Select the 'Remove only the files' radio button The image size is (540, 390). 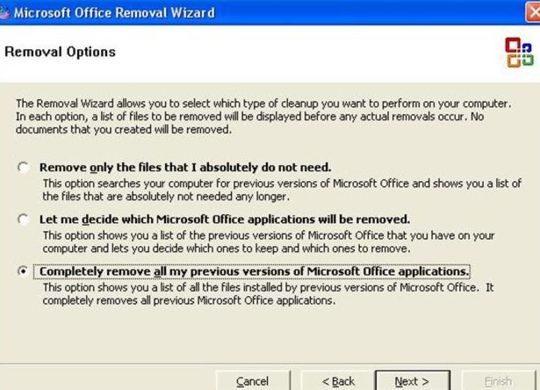point(23,167)
